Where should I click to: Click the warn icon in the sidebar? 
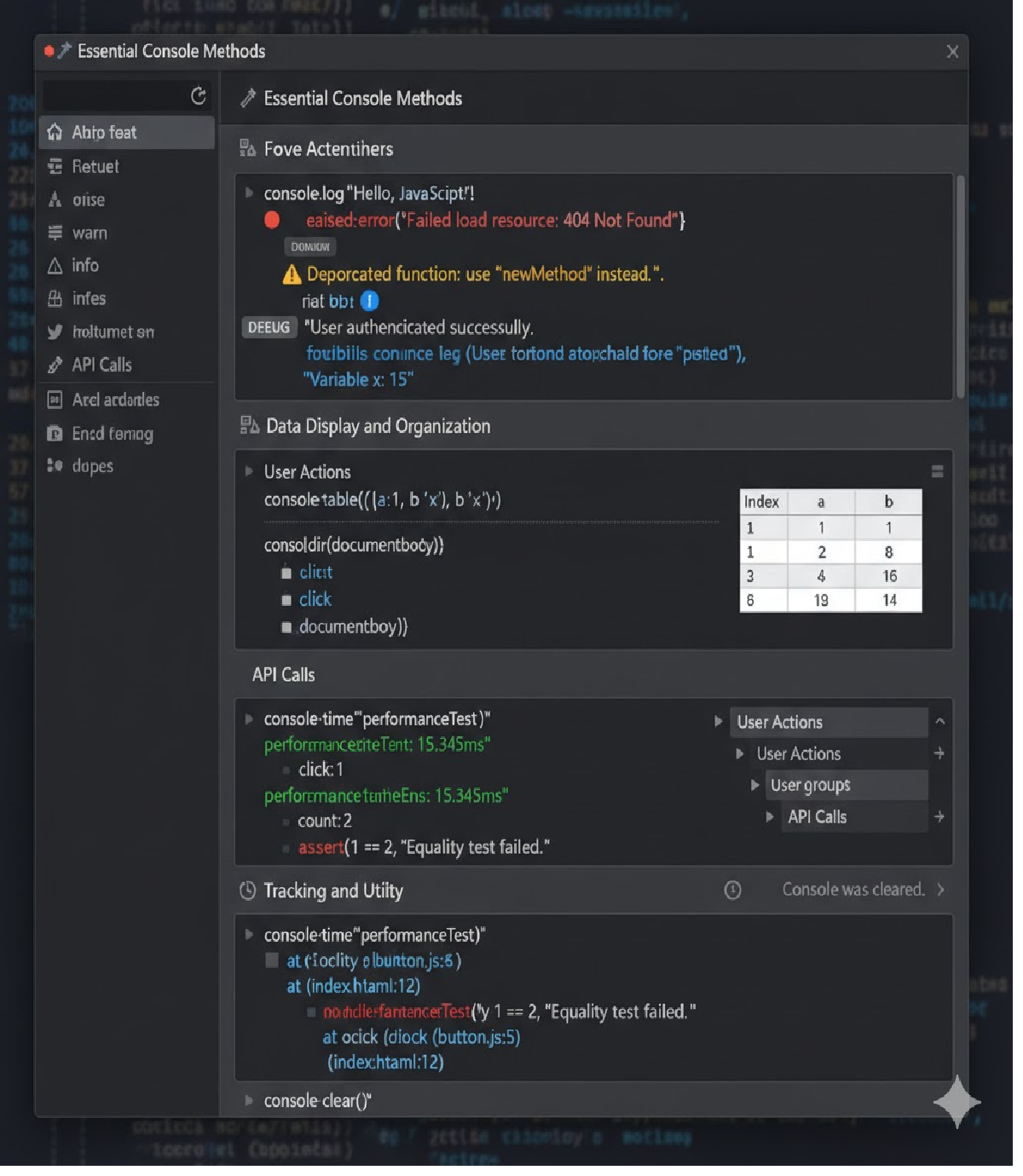pos(54,233)
